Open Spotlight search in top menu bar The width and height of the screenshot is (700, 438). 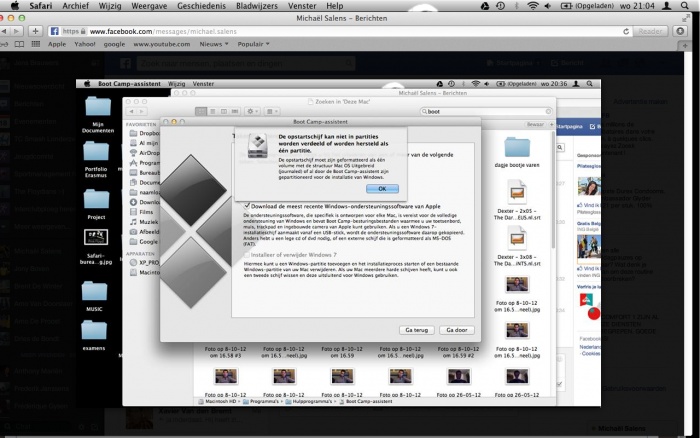coord(684,6)
